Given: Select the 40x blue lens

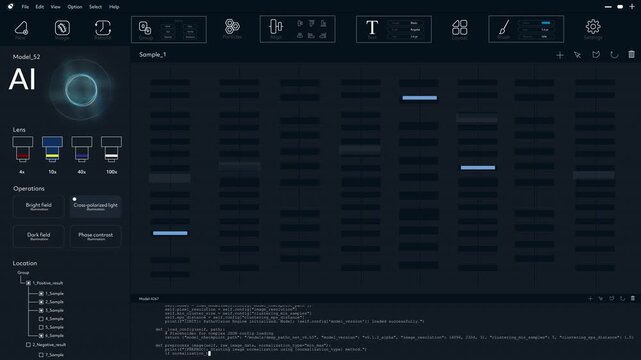Looking at the screenshot, I should point(82,150).
